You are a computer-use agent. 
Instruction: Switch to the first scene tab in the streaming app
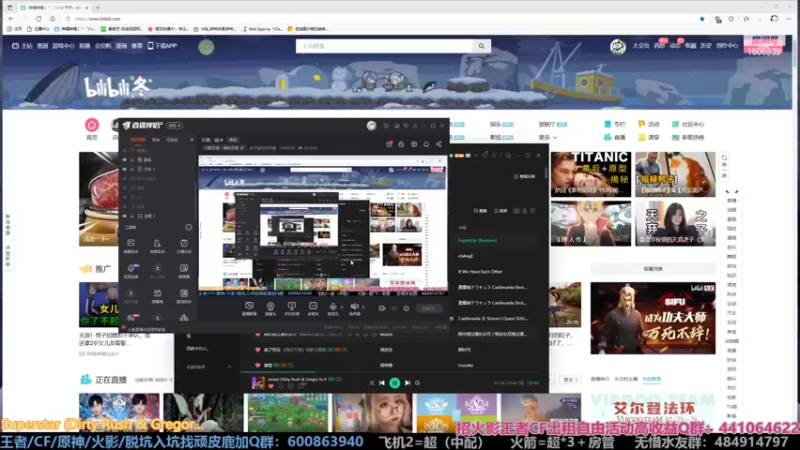[x=138, y=139]
